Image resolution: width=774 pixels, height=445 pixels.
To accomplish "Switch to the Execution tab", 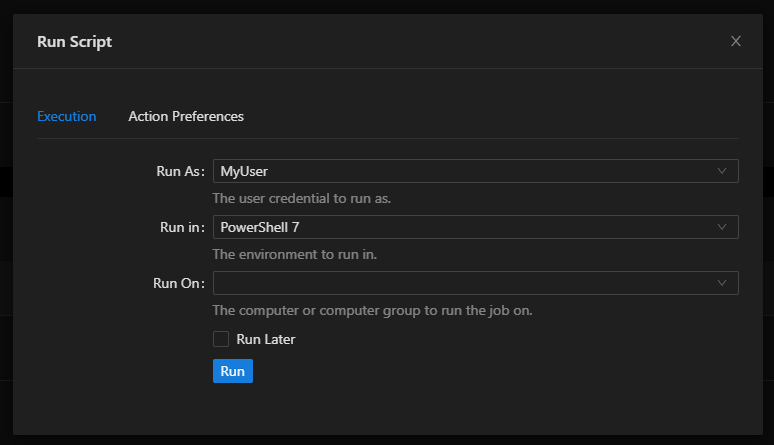I will [67, 116].
